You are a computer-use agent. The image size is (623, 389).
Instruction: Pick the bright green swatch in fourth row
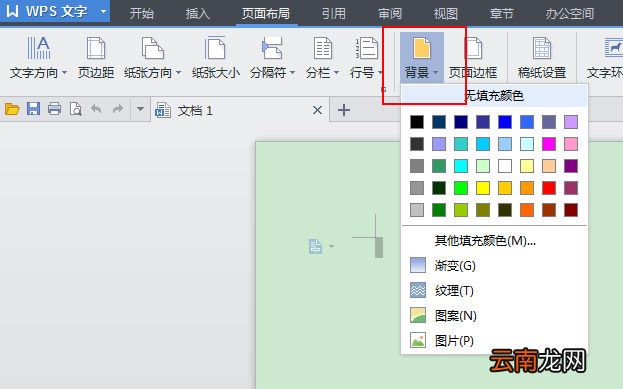(461, 188)
